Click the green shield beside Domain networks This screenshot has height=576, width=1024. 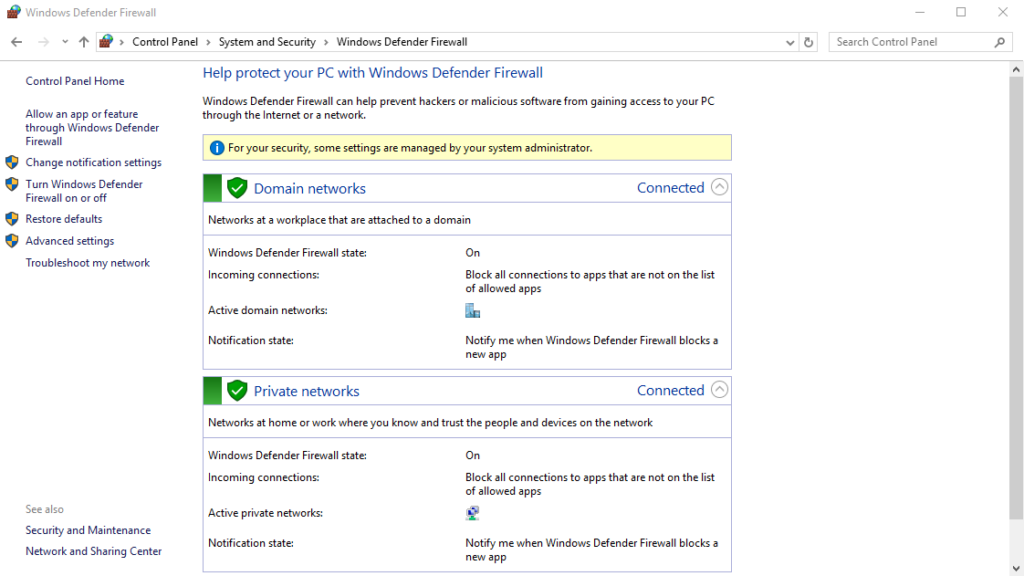pyautogui.click(x=237, y=188)
